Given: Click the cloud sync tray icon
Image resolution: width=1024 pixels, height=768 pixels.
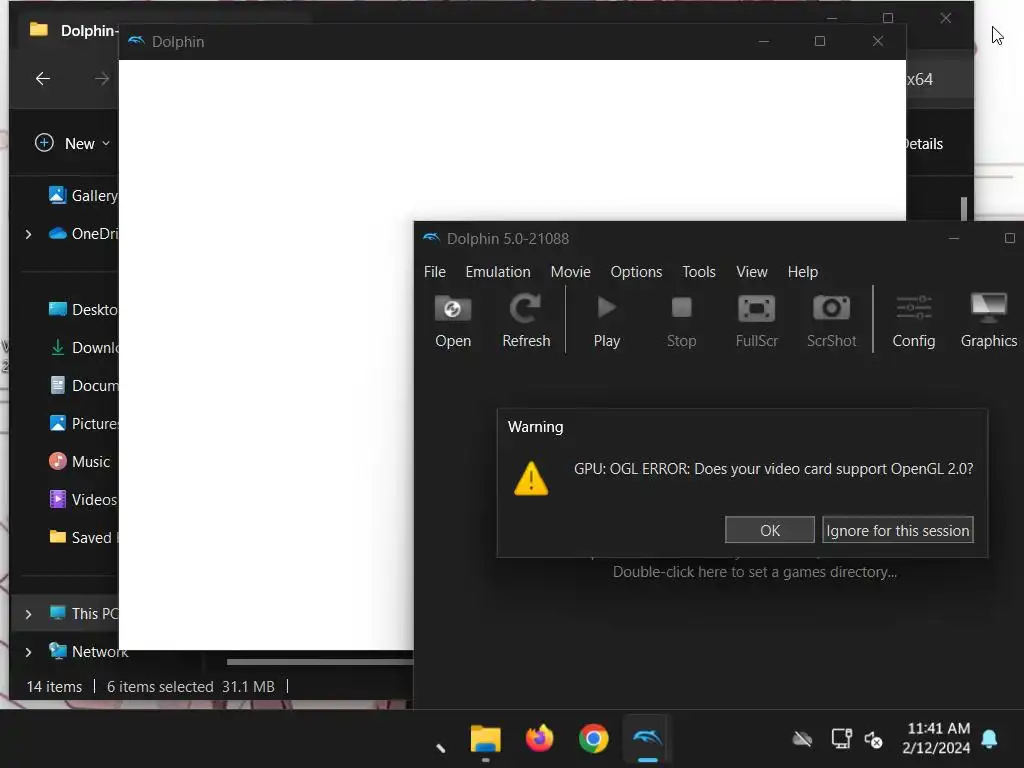Looking at the screenshot, I should (x=802, y=739).
